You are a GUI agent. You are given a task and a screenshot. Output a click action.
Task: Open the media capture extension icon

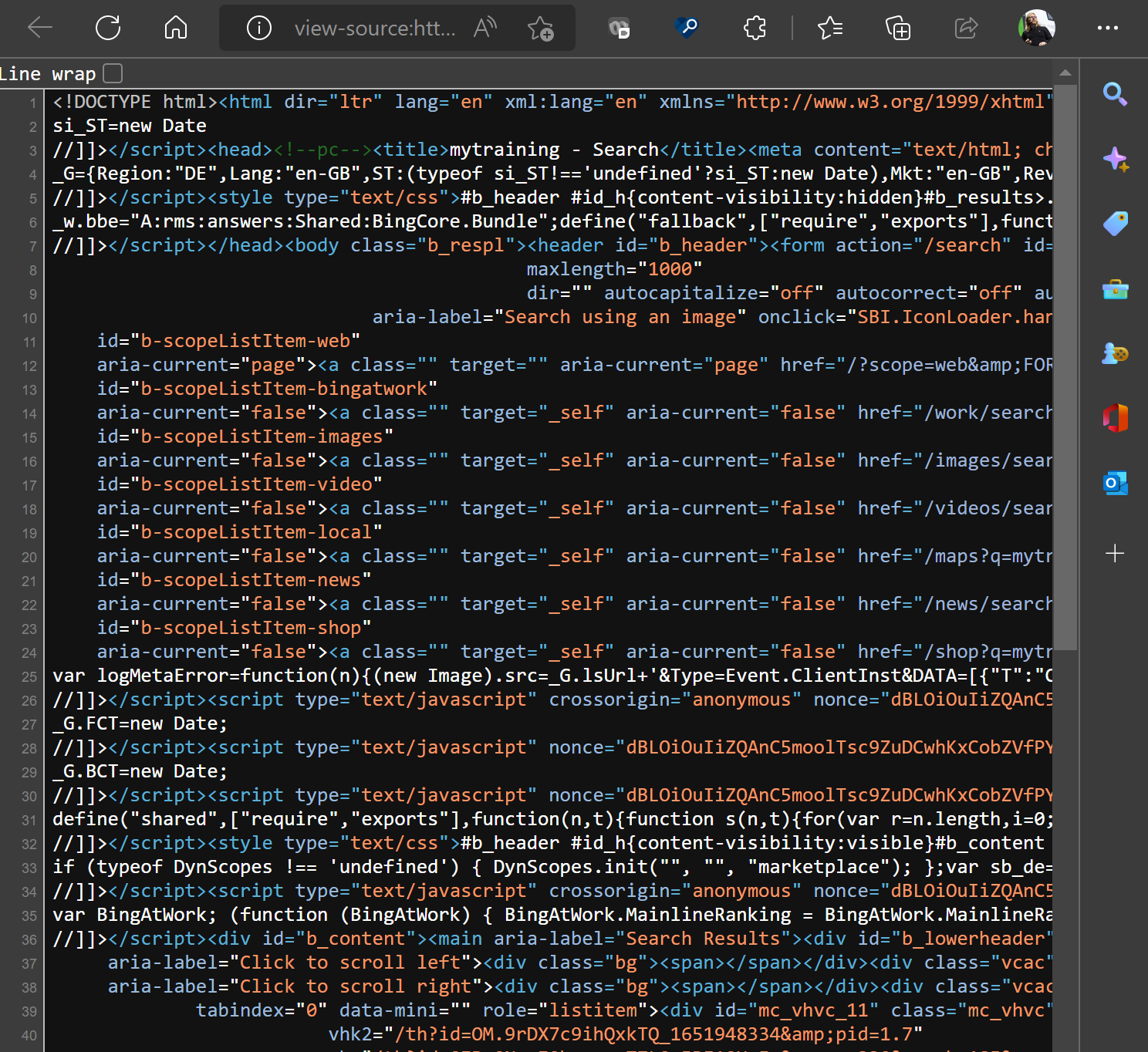tap(619, 29)
